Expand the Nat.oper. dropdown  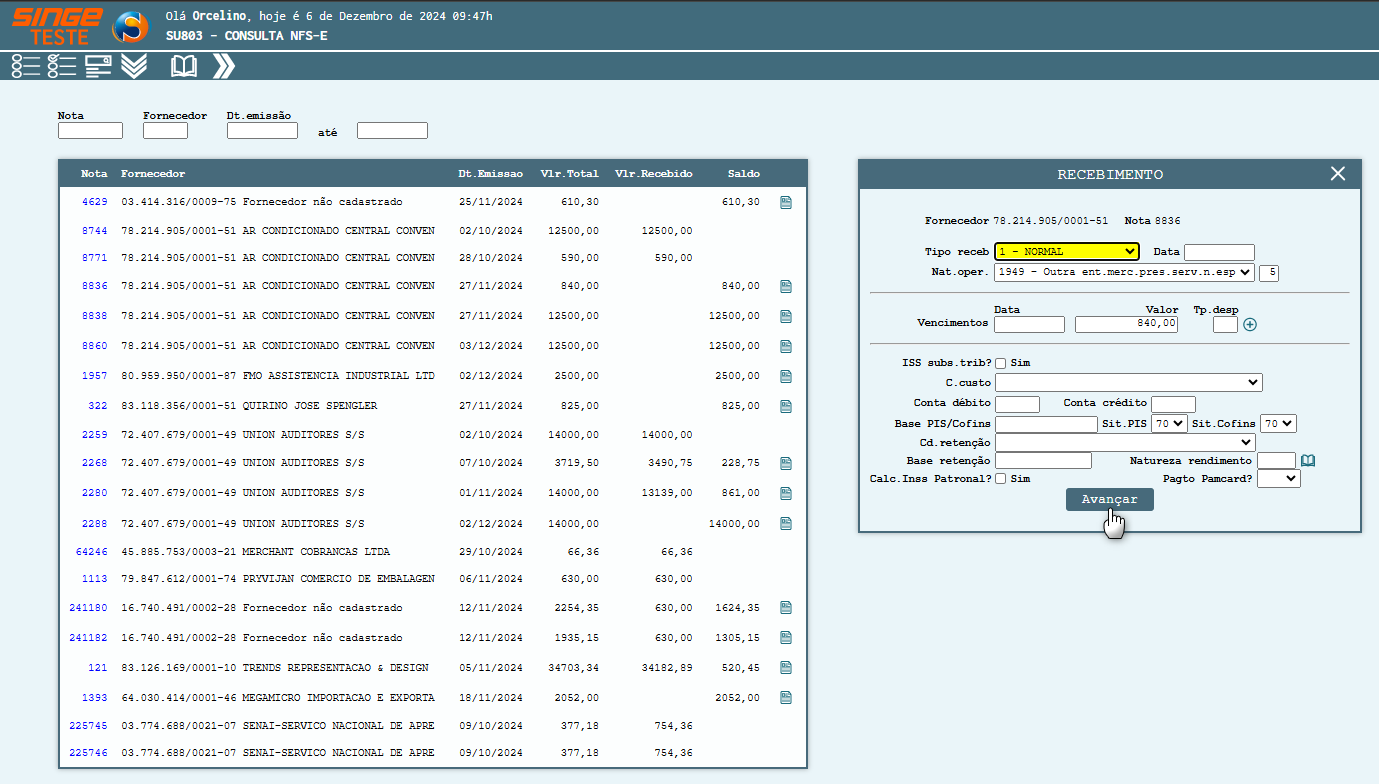point(1124,272)
